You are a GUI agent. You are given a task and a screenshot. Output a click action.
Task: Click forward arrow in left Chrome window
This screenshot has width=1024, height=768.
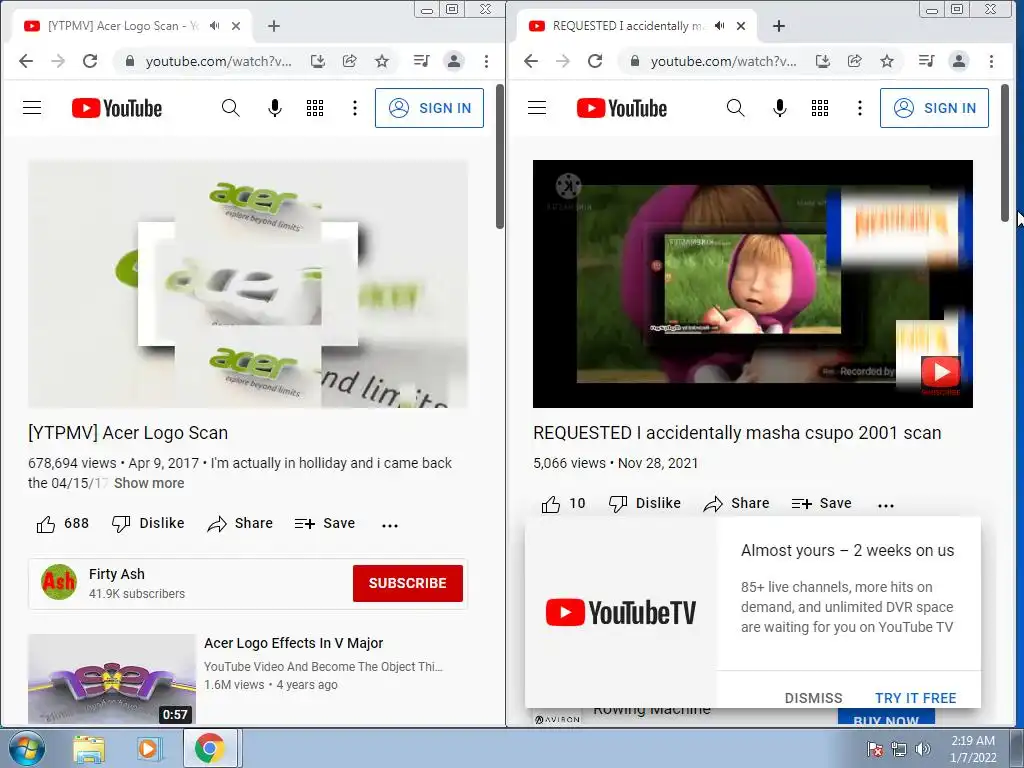tap(58, 61)
